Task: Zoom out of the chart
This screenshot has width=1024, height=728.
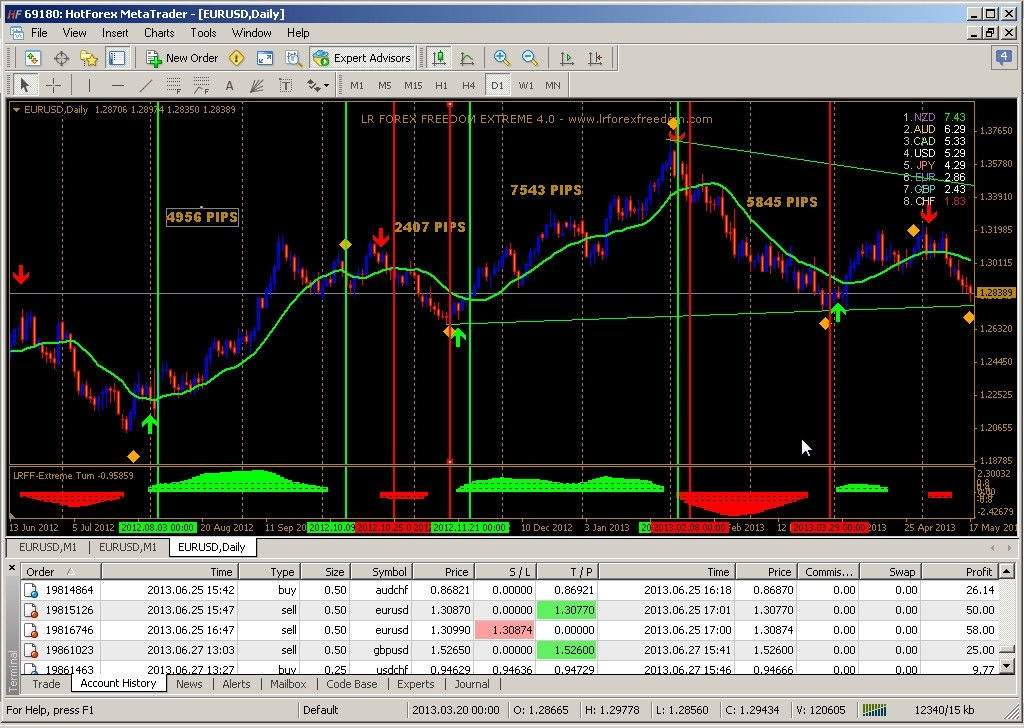Action: click(530, 58)
